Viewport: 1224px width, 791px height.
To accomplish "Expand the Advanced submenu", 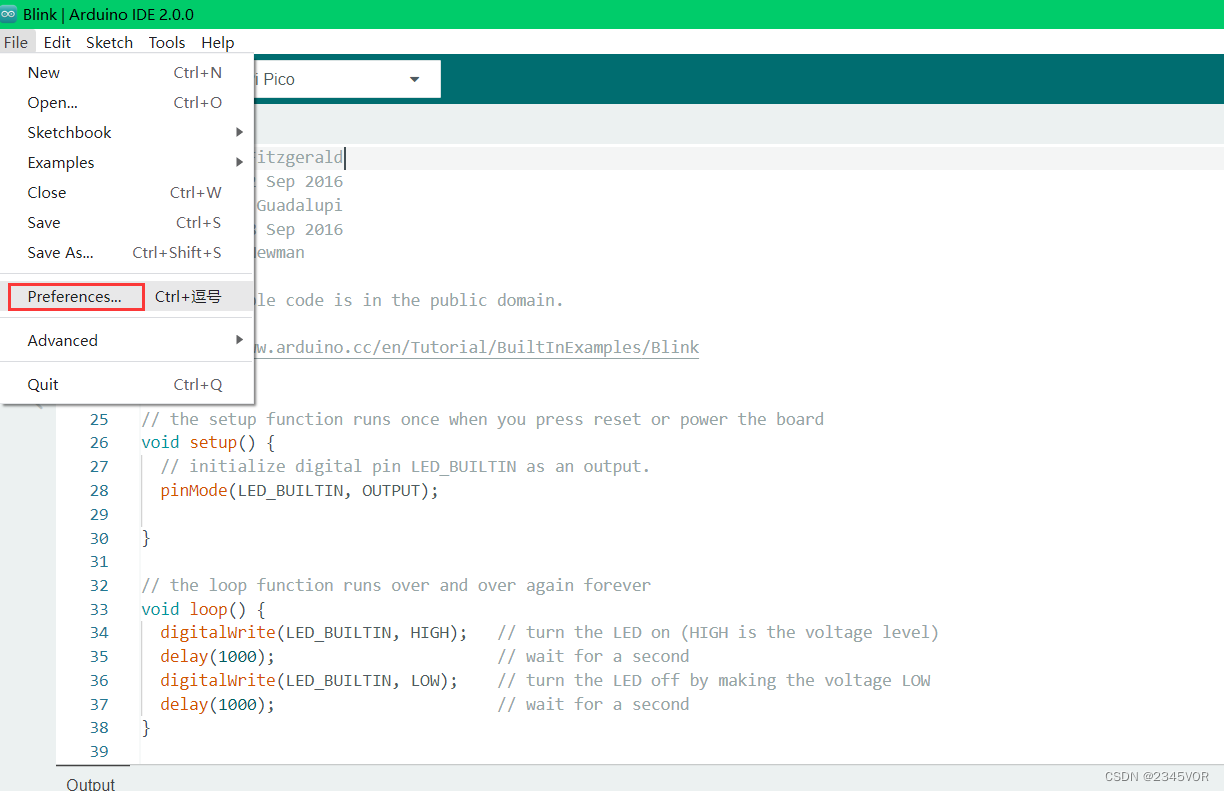I will (127, 340).
